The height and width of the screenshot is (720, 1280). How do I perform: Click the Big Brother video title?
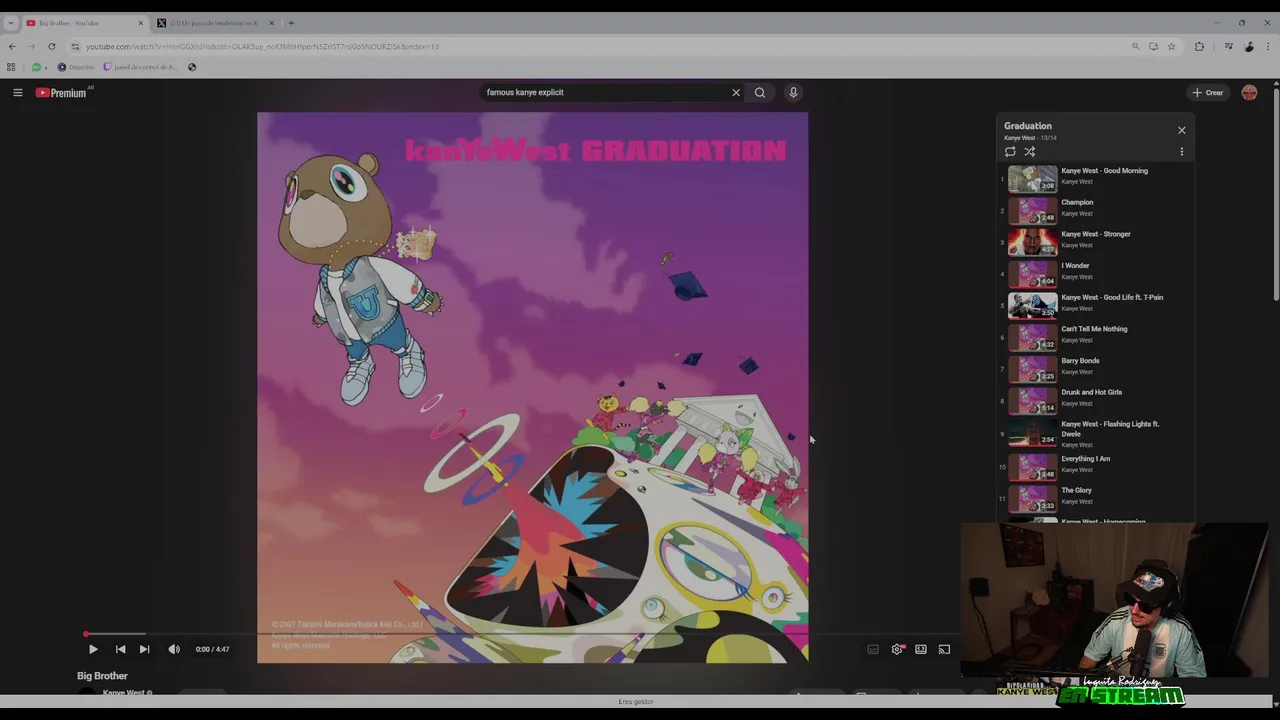102,676
